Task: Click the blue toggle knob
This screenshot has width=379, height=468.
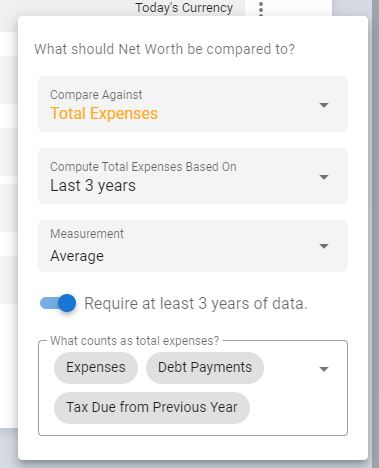Action: [x=67, y=303]
